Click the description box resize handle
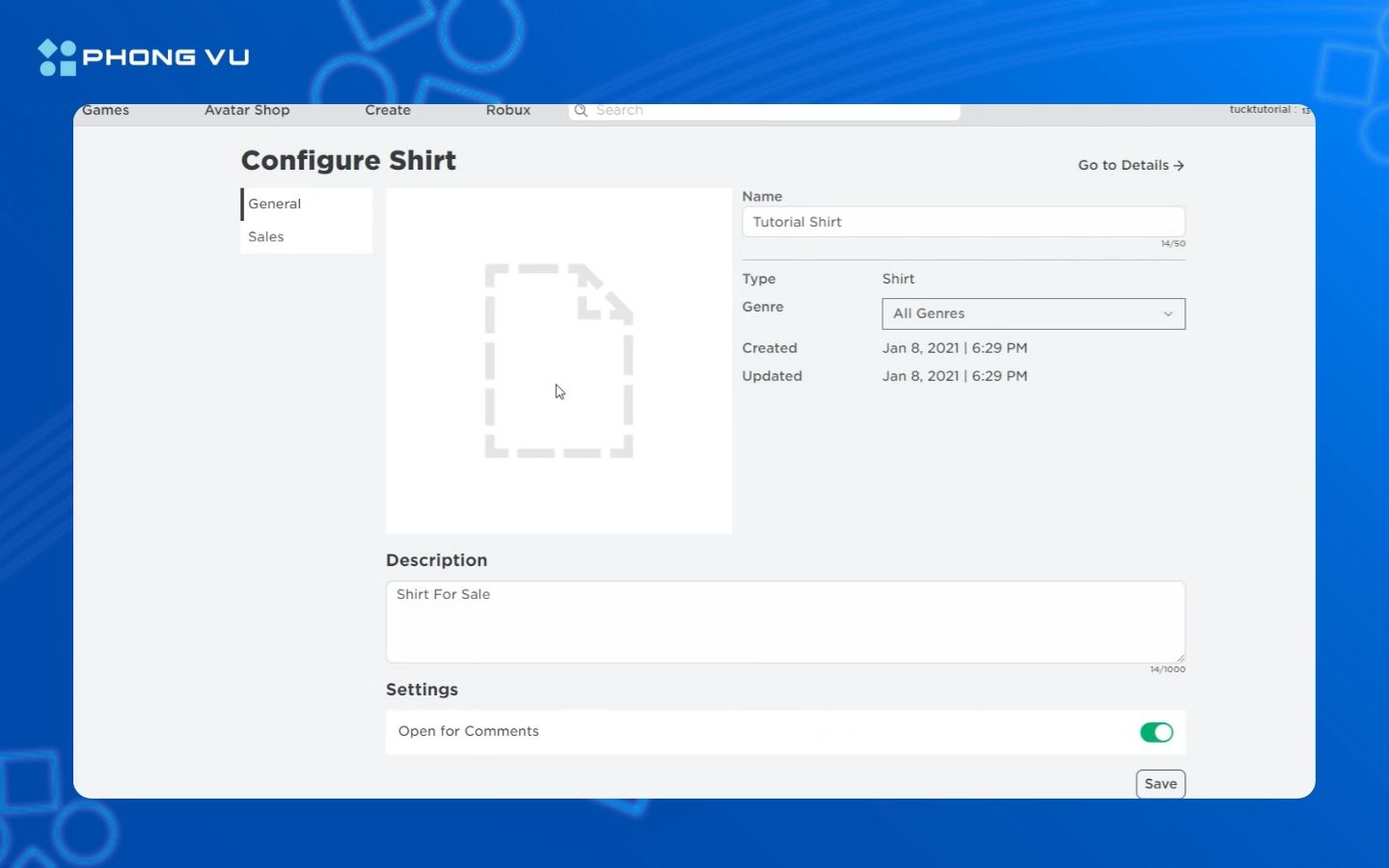The width and height of the screenshot is (1389, 868). click(1180, 658)
